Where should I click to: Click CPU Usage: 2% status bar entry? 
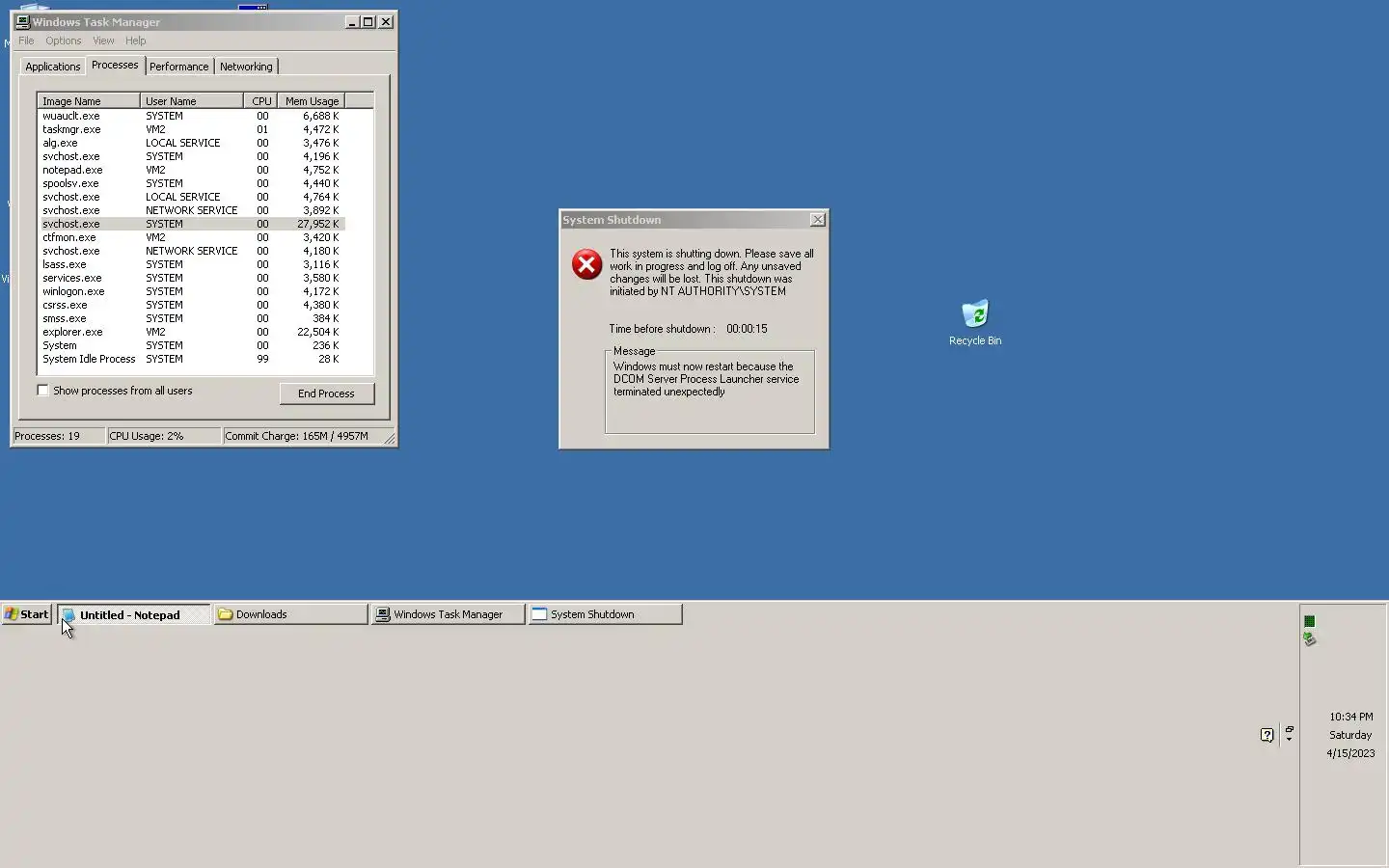(164, 436)
